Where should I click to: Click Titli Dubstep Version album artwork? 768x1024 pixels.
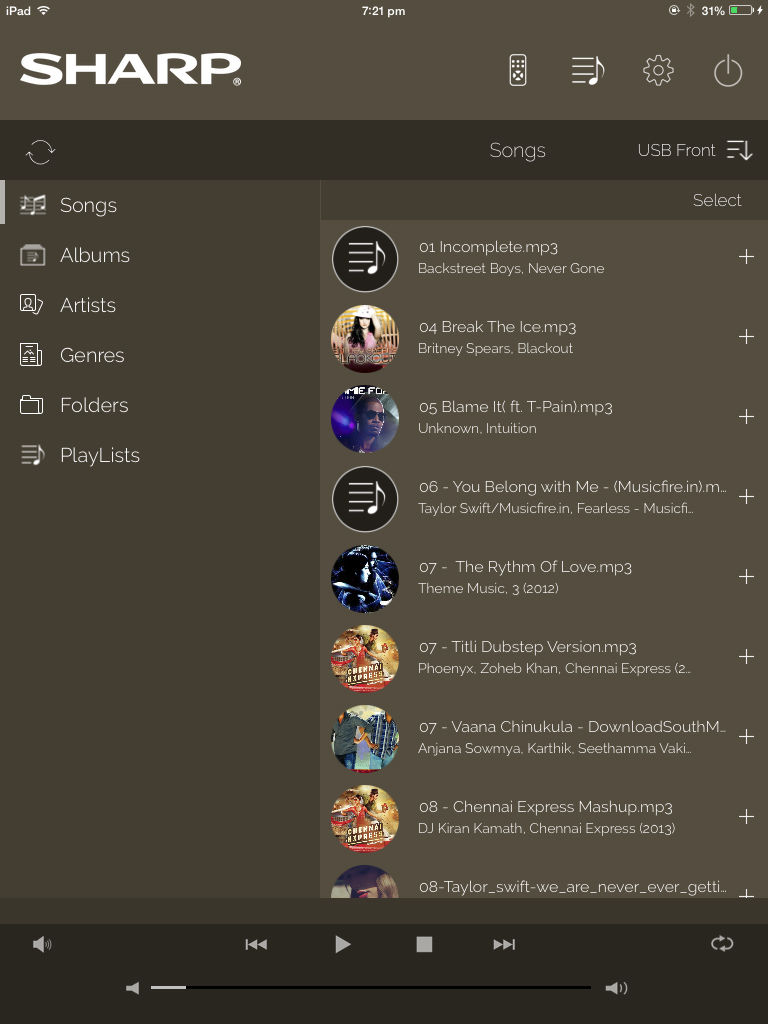(365, 658)
